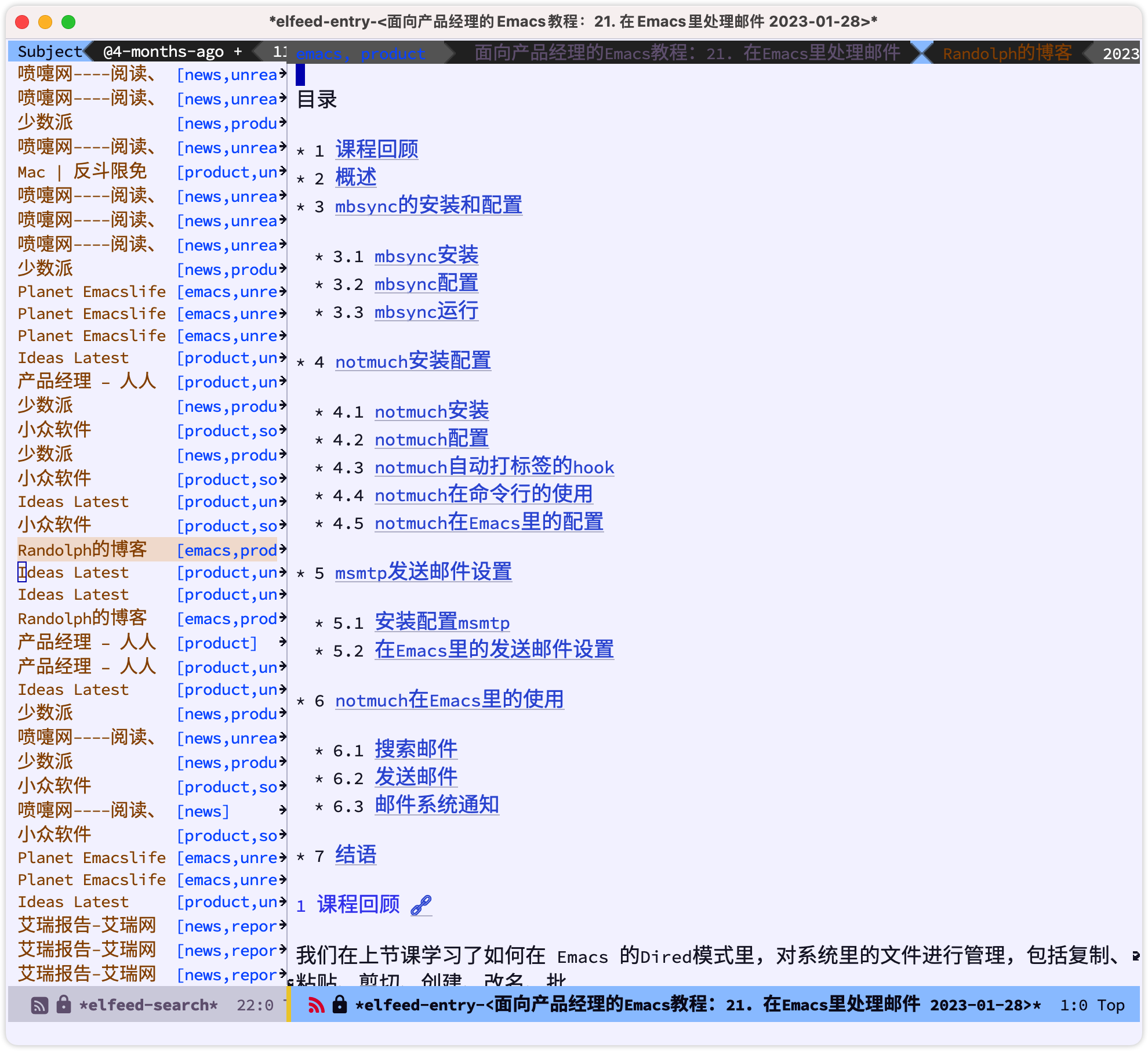Viewport: 1148px width, 1051px height.
Task: Select the highlighted Randolph的博客 [emacs,prod entry
Action: click(147, 550)
